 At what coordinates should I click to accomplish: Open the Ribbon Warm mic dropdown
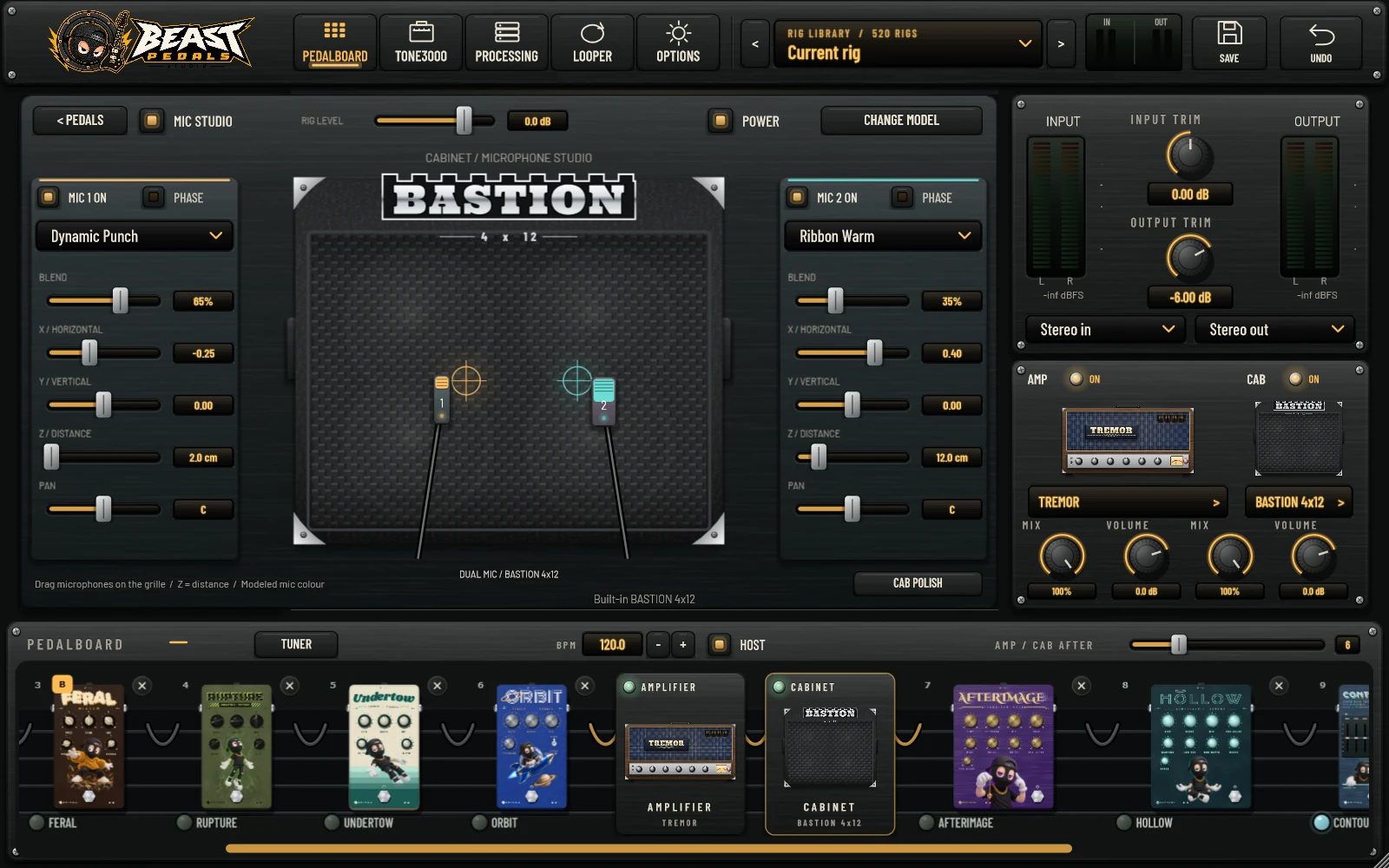[883, 236]
